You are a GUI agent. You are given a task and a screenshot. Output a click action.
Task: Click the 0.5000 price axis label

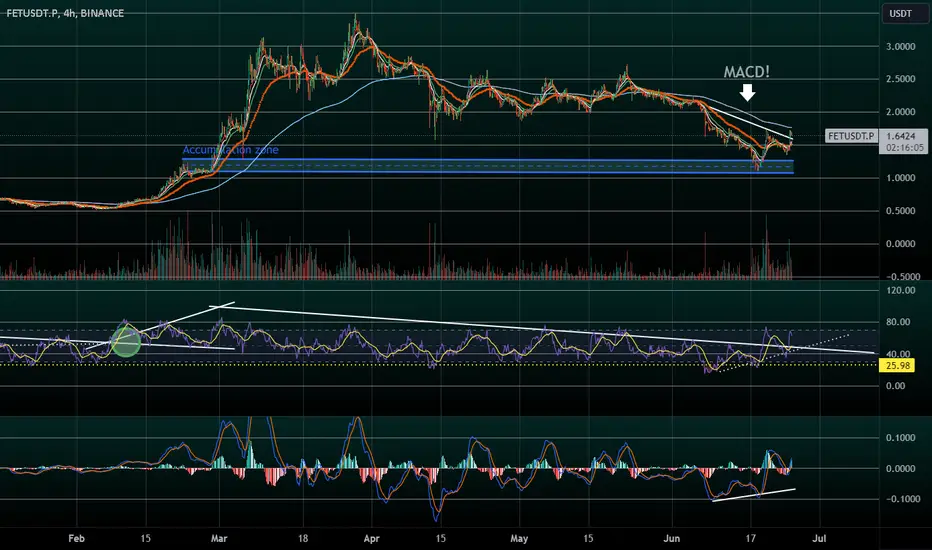[900, 210]
